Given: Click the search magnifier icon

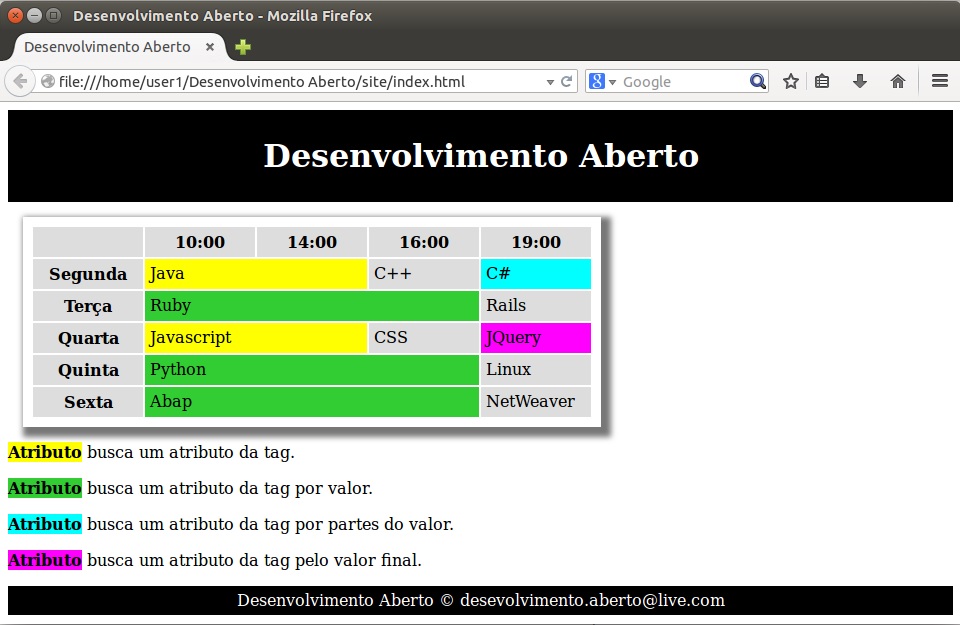Looking at the screenshot, I should point(757,82).
